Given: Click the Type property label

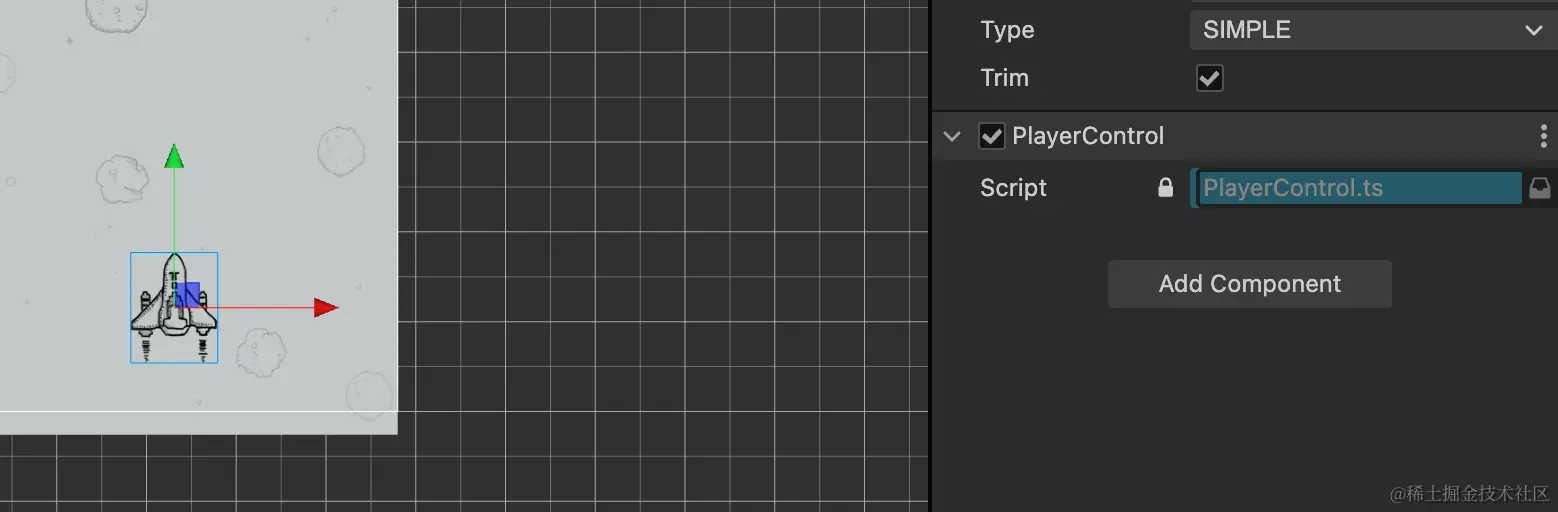Looking at the screenshot, I should [1007, 30].
